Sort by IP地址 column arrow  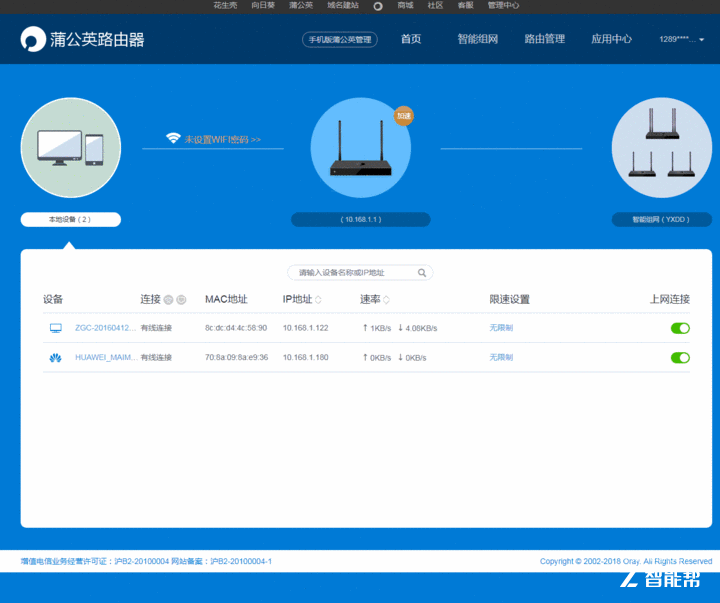[x=318, y=300]
